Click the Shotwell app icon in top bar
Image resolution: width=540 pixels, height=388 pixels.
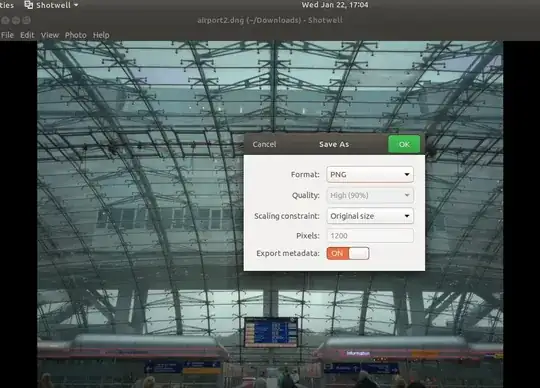tap(29, 5)
